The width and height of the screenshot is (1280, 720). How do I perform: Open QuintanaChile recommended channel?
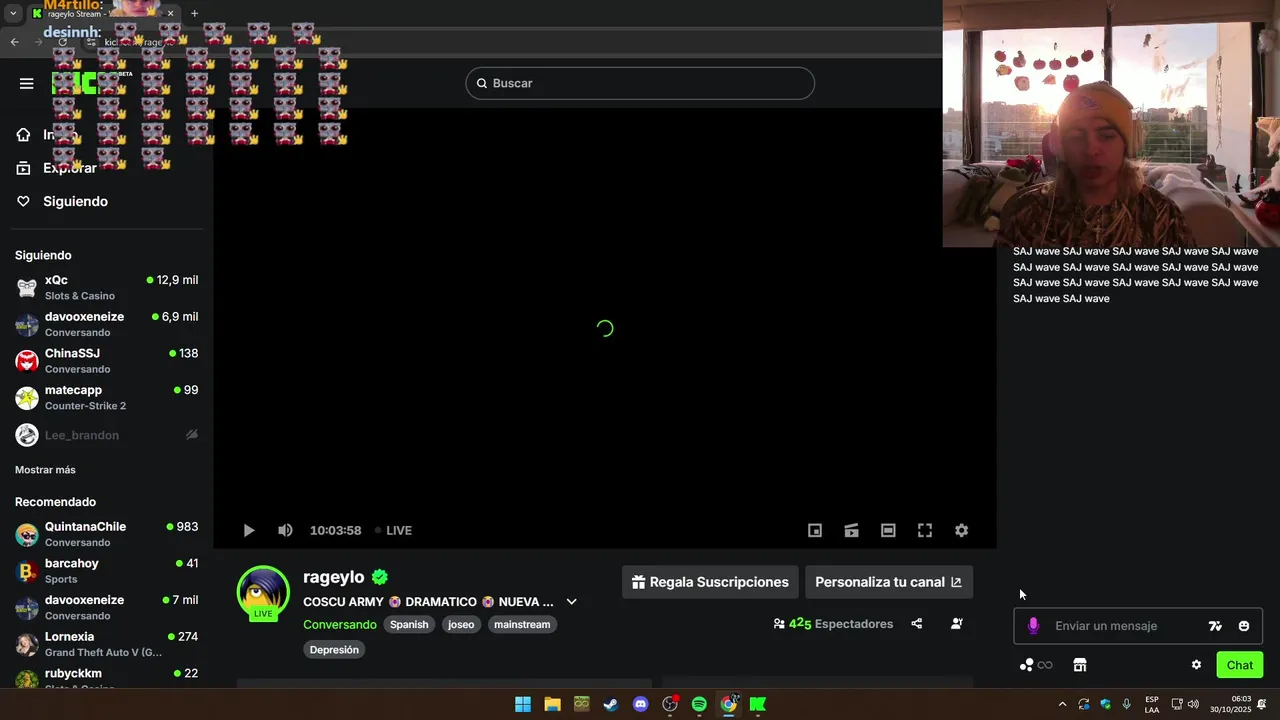(x=106, y=534)
